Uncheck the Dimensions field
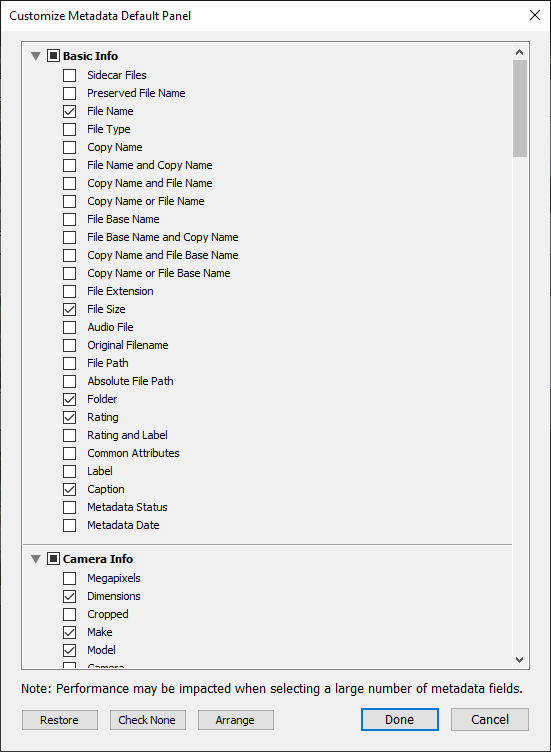The width and height of the screenshot is (551, 752). click(70, 597)
